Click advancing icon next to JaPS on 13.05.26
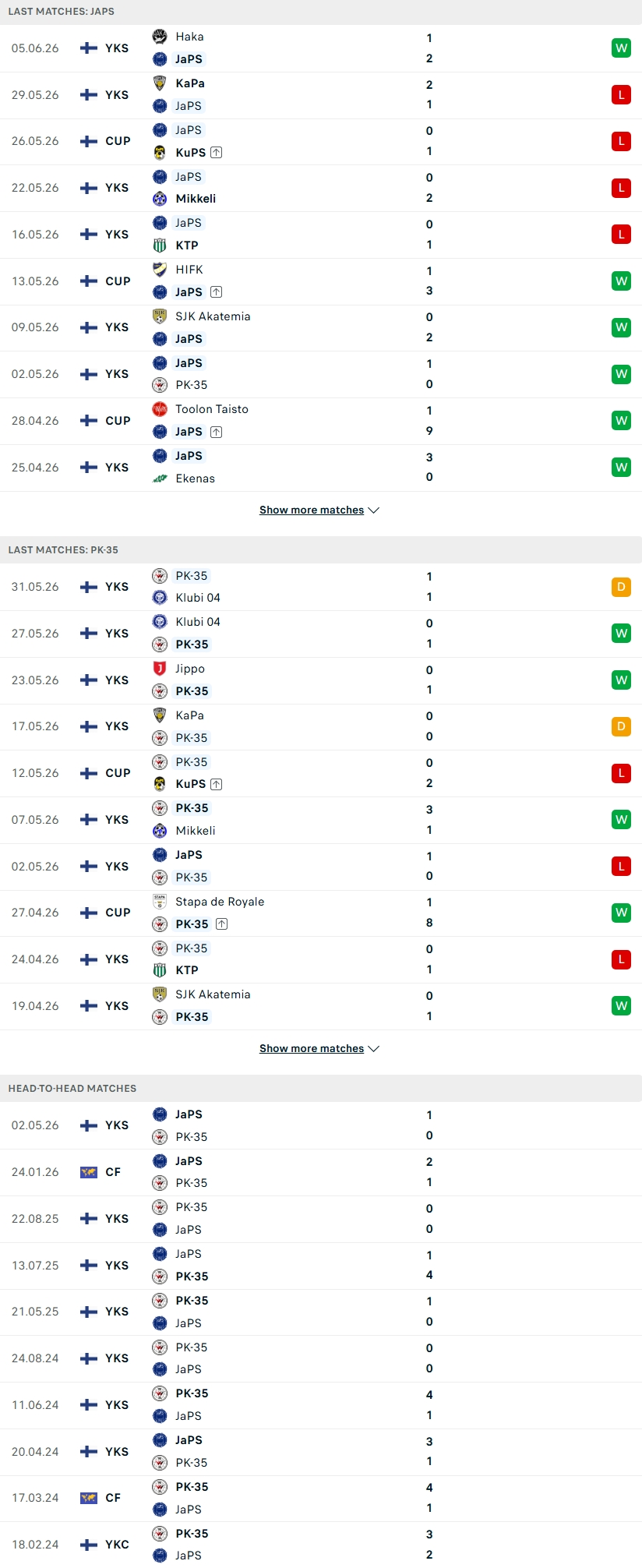642x1568 pixels. (217, 292)
